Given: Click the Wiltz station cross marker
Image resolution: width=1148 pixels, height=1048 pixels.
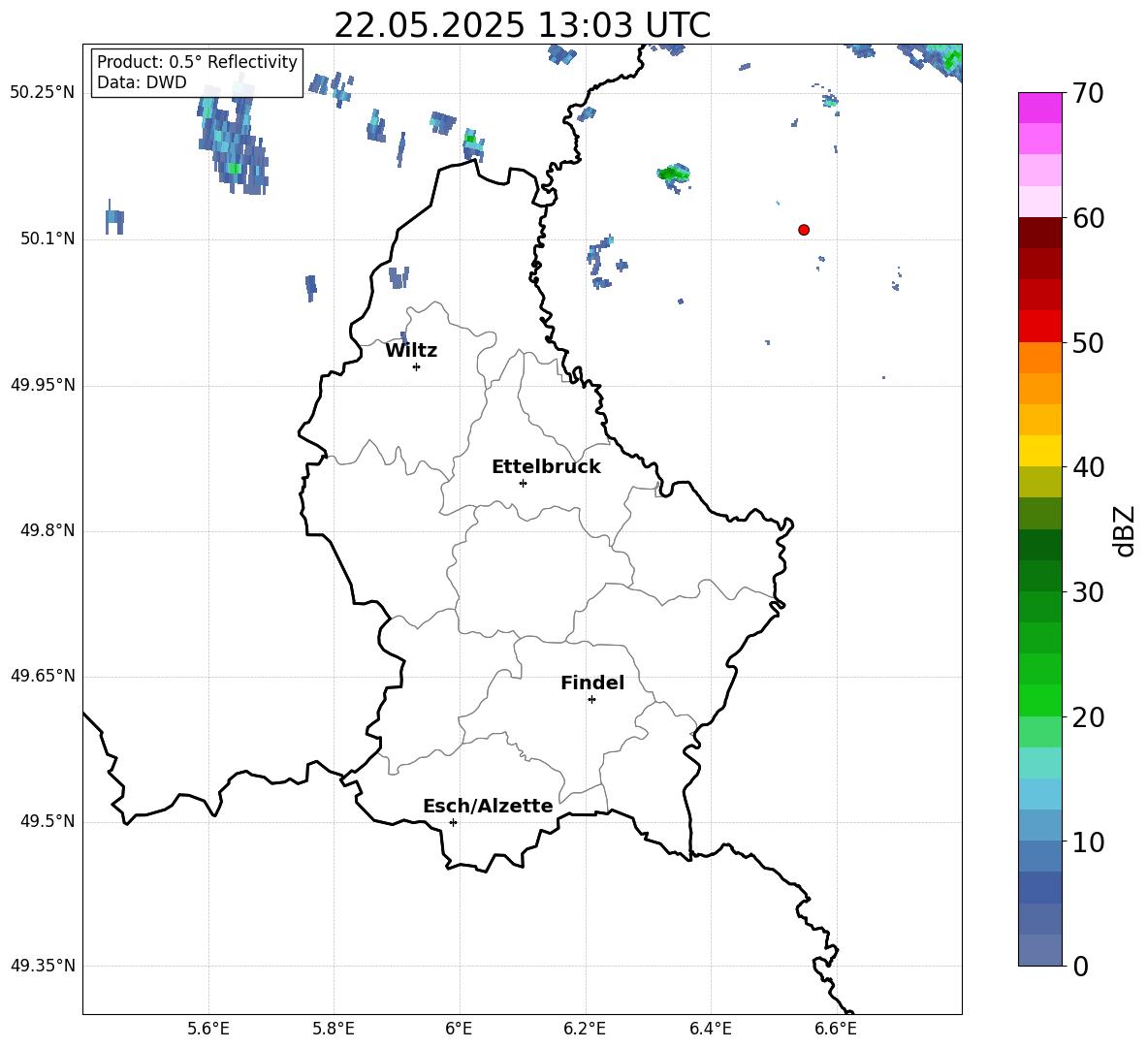Looking at the screenshot, I should 416,367.
